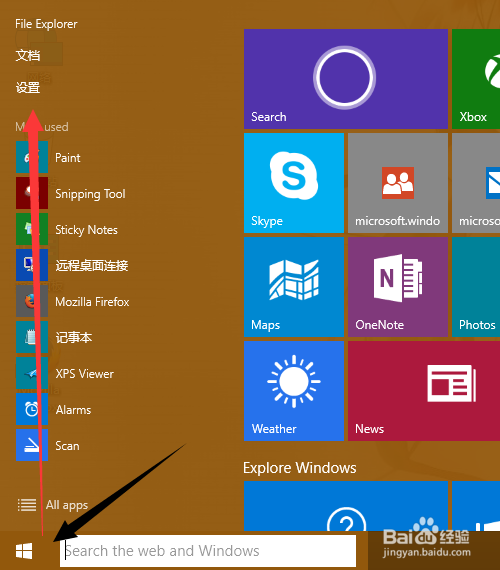Screen dimensions: 500x570
Task: Open Sticky Notes icon in list
Action: tap(32, 229)
